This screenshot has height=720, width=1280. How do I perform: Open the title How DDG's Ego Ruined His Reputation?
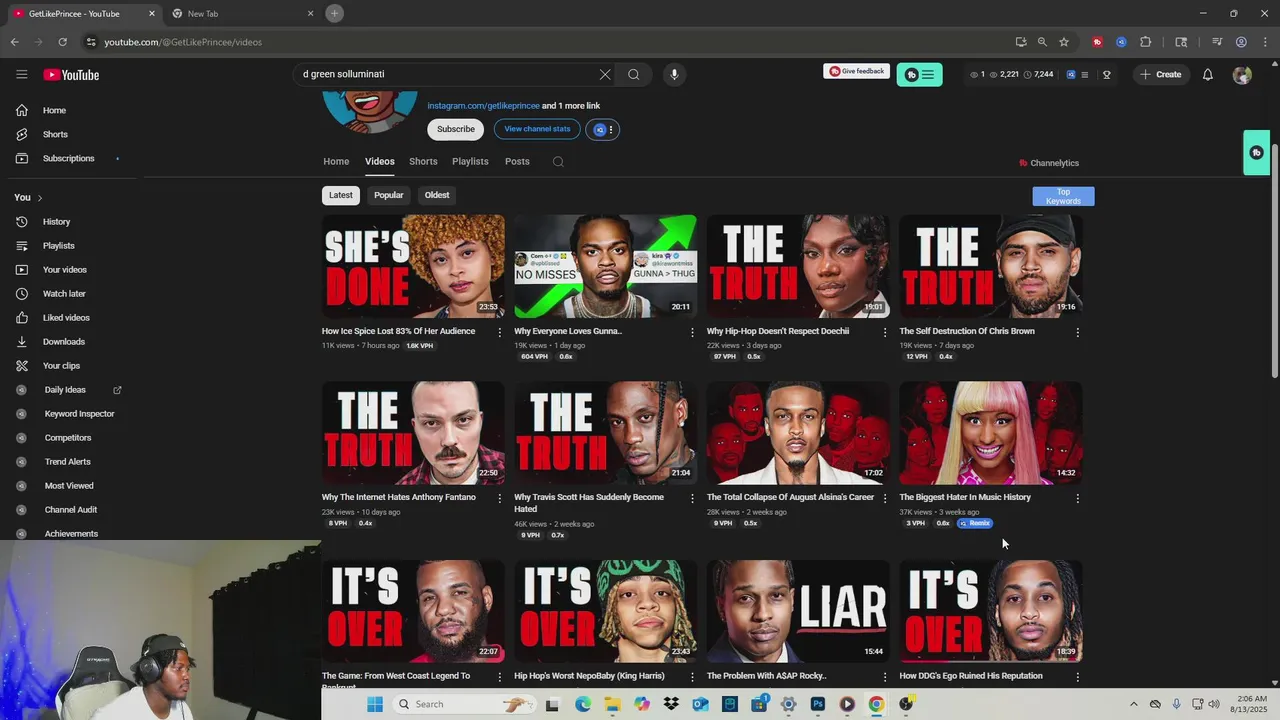971,676
